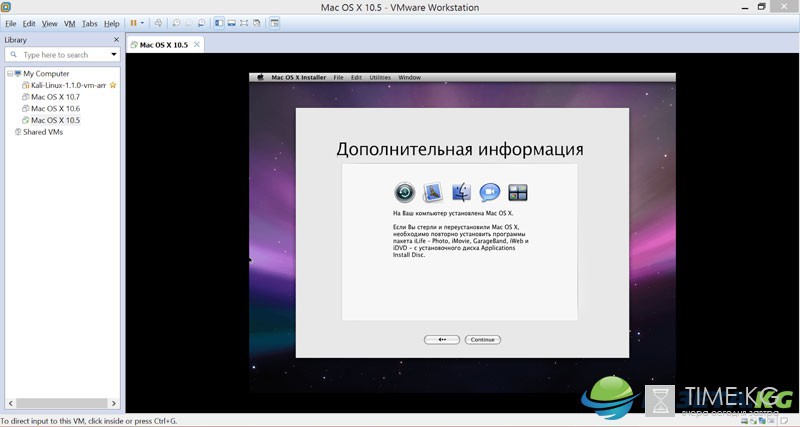Click the Unity mode toolbar icon
The height and width of the screenshot is (427, 800).
pyautogui.click(x=257, y=23)
